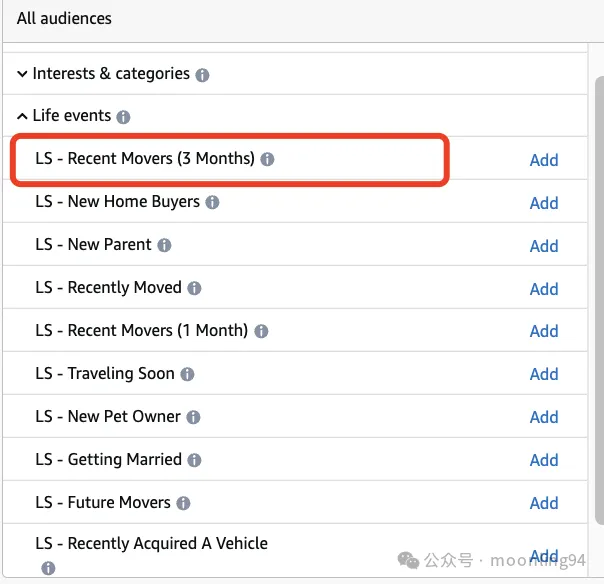The image size is (604, 584).
Task: Click the Life events label text
Action: [x=72, y=116]
